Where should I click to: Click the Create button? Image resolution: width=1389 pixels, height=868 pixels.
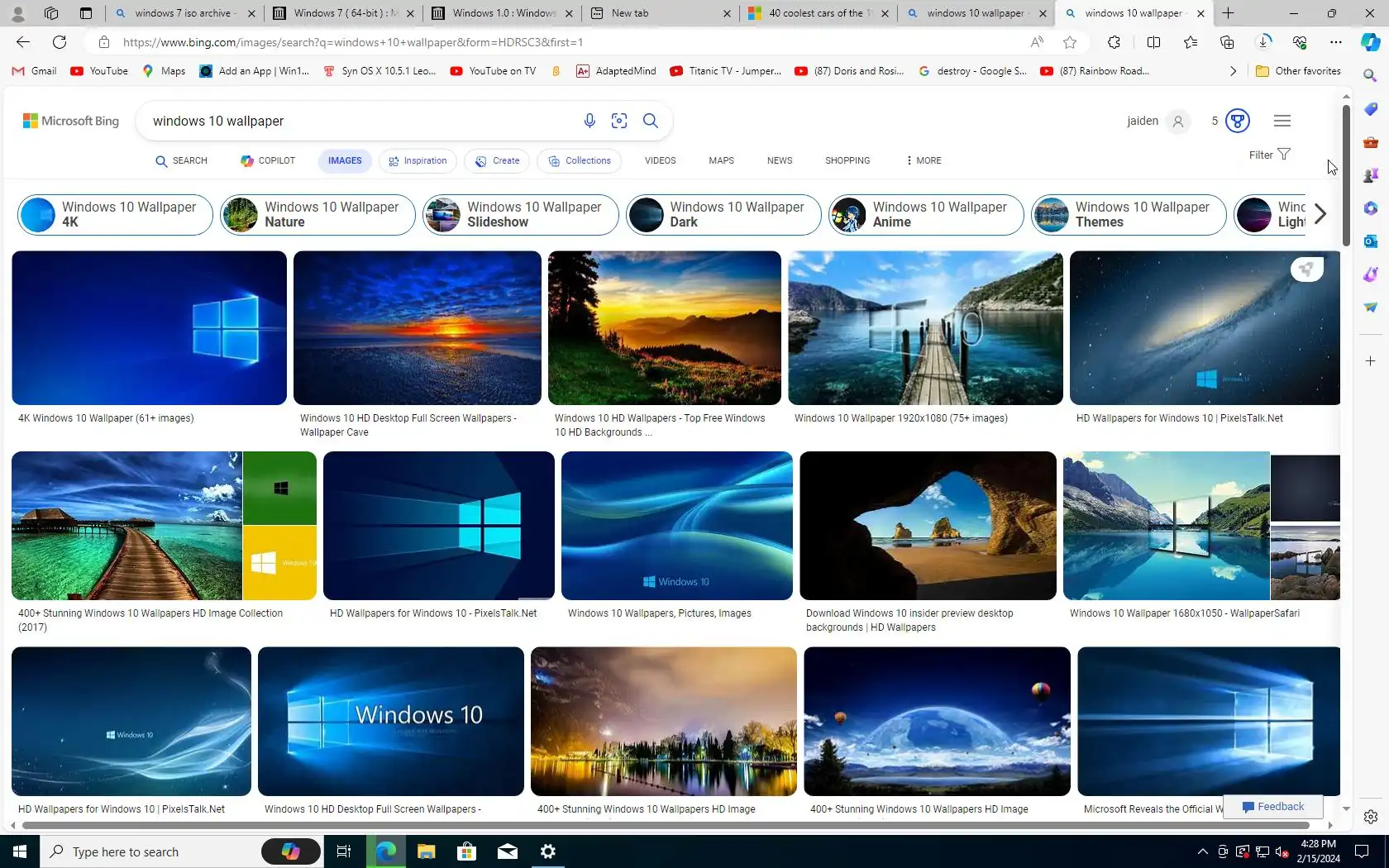[498, 160]
